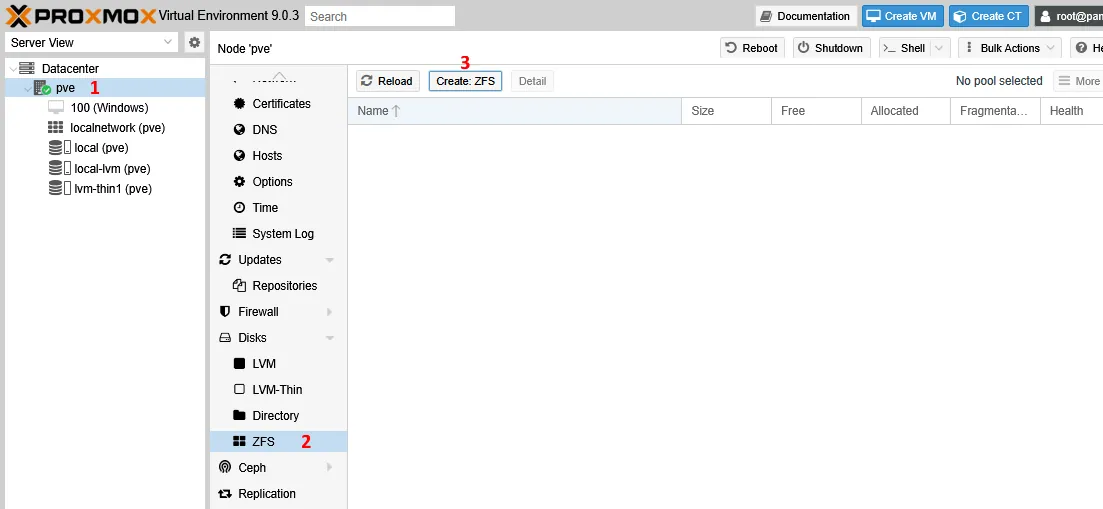The width and height of the screenshot is (1103, 509).
Task: Click the System Log list icon
Action: tap(239, 233)
